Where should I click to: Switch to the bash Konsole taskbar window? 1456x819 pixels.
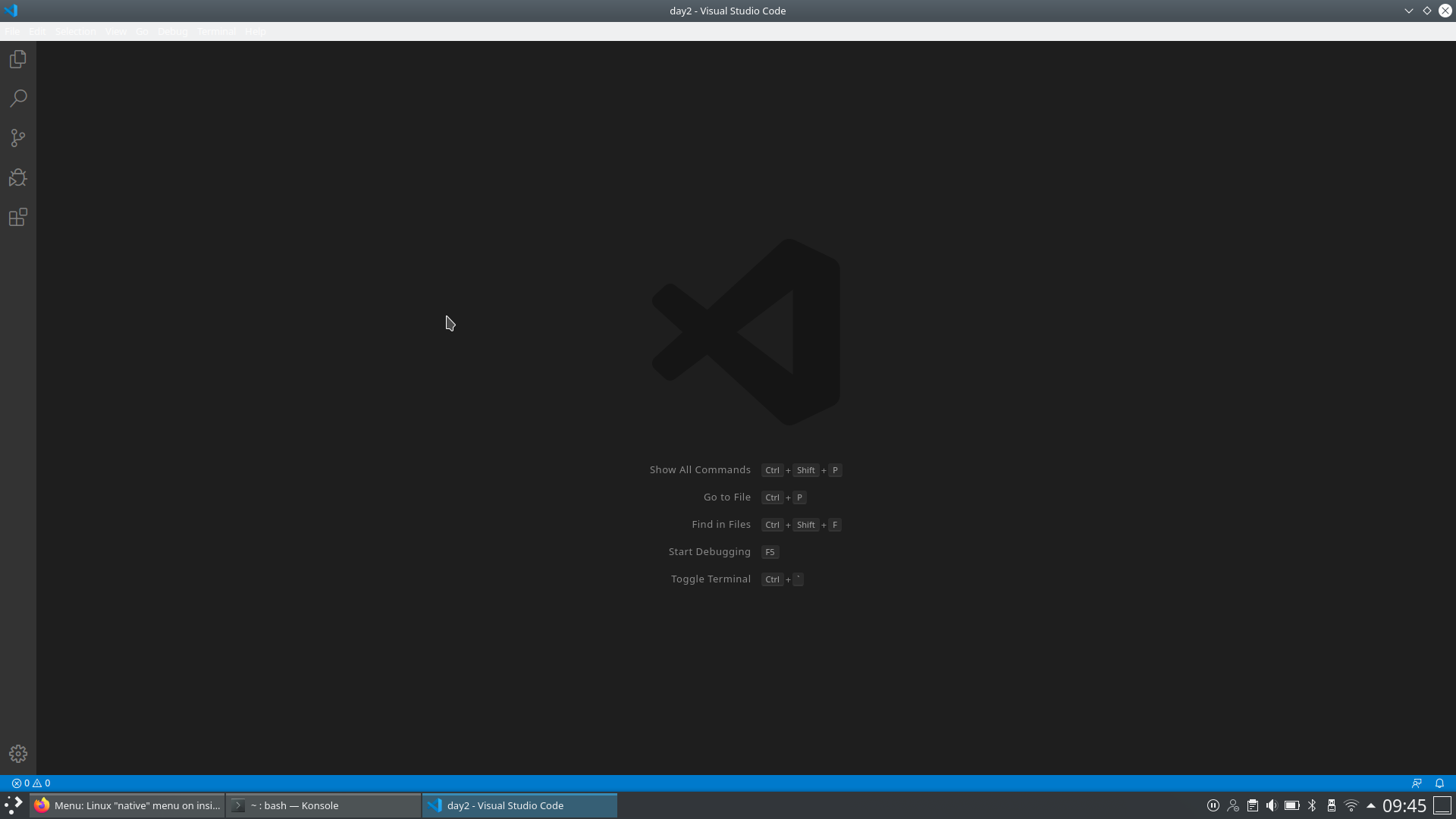(x=323, y=805)
